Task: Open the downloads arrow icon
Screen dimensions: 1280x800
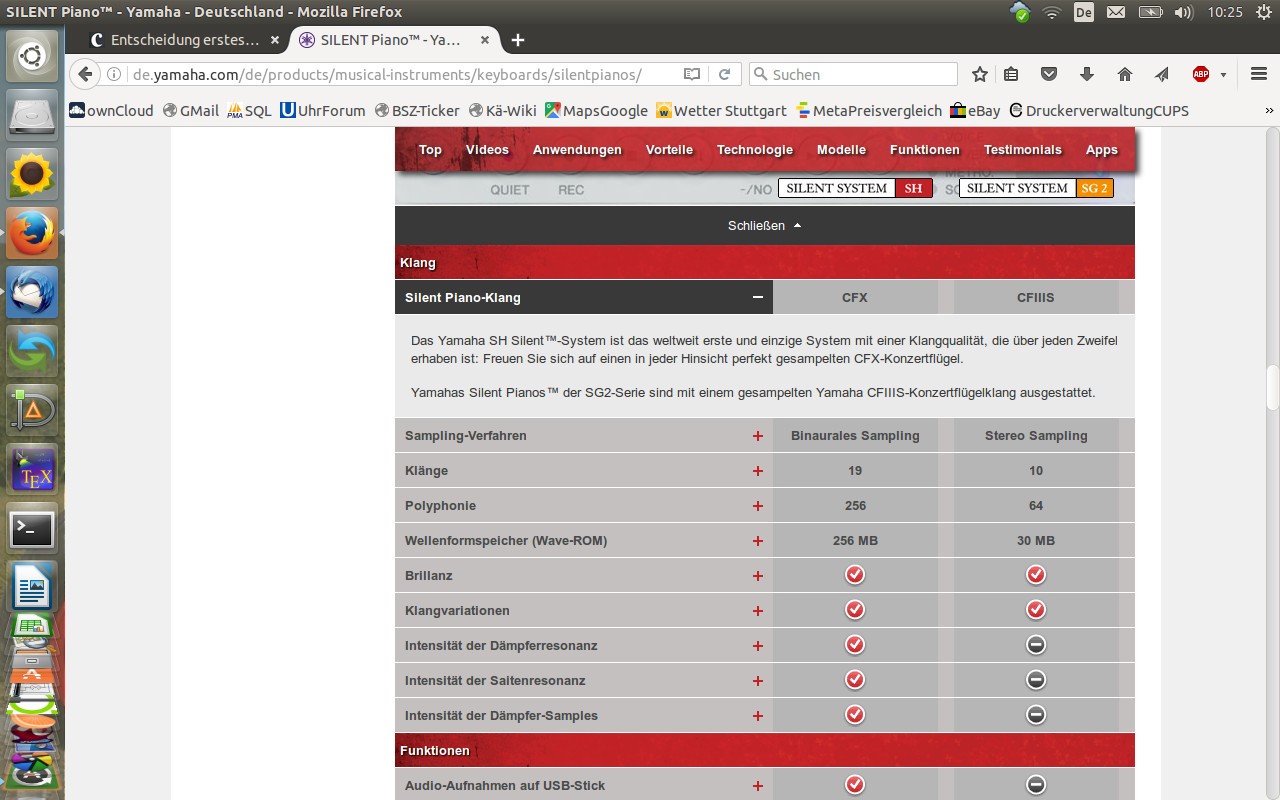Action: pos(1087,74)
